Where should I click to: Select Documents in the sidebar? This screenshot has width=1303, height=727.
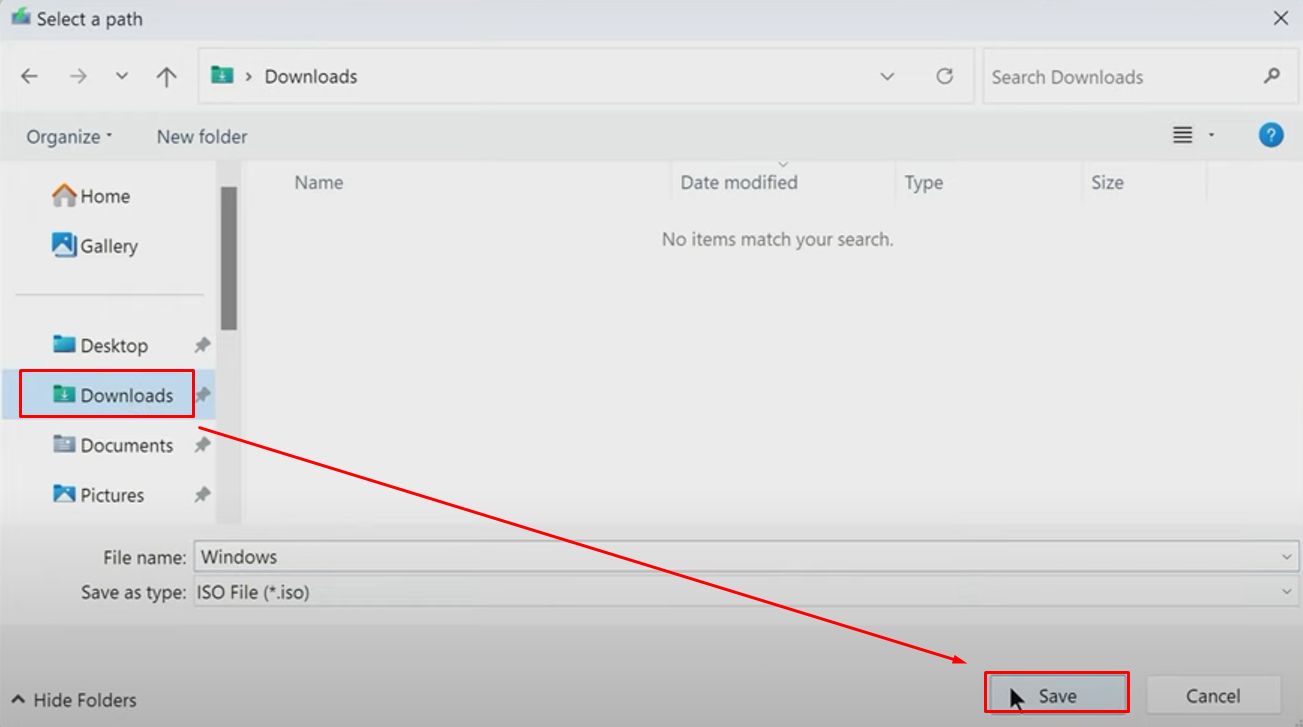(126, 445)
